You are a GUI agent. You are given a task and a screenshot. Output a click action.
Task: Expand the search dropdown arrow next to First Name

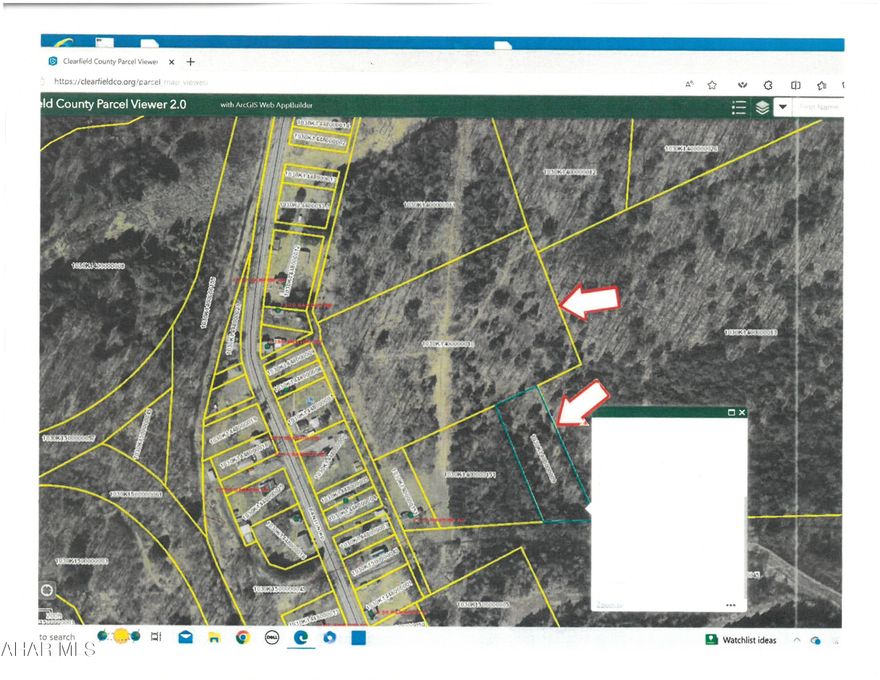pyautogui.click(x=782, y=107)
